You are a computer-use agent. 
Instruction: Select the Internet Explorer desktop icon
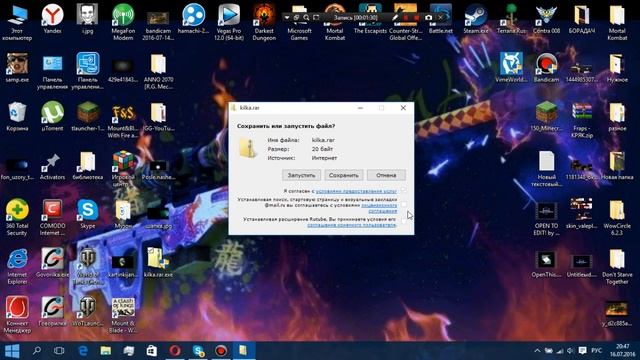coord(17,267)
